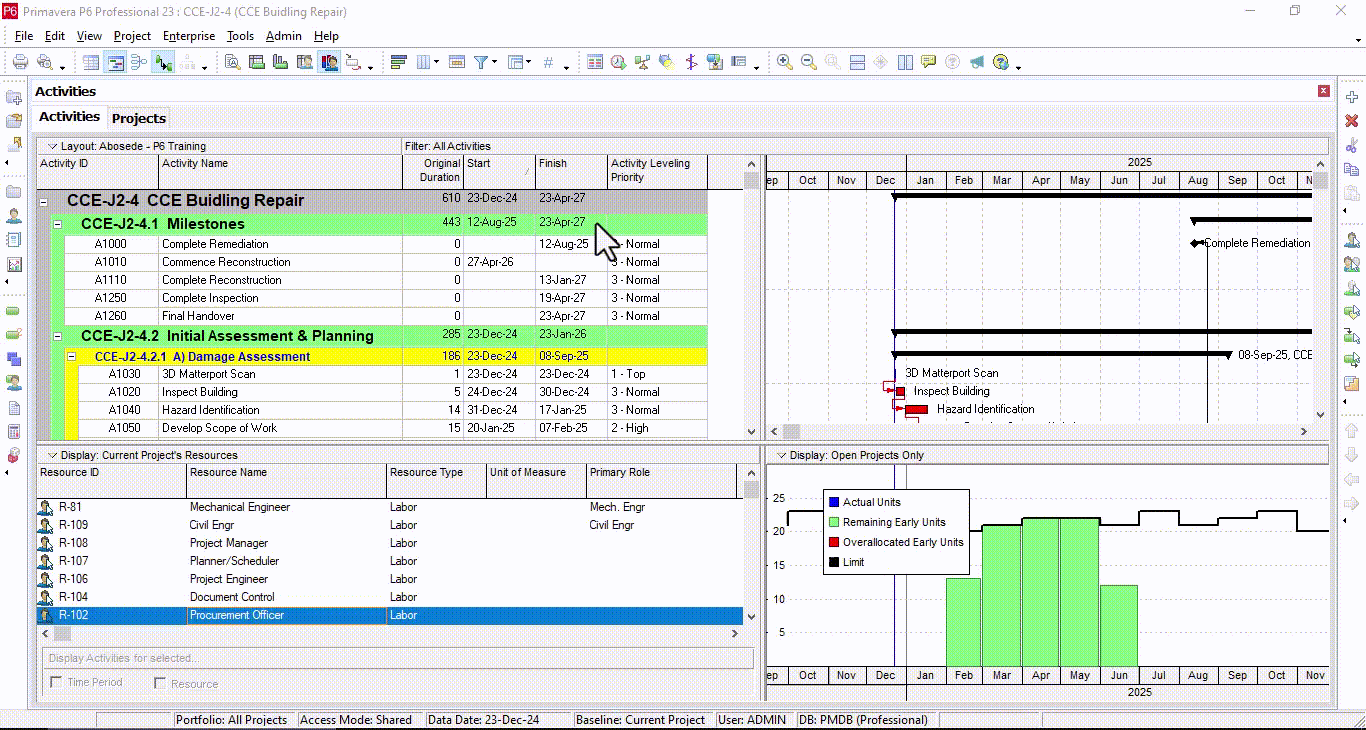Image resolution: width=1366 pixels, height=730 pixels.
Task: Click the red X delete icon
Action: click(1352, 121)
